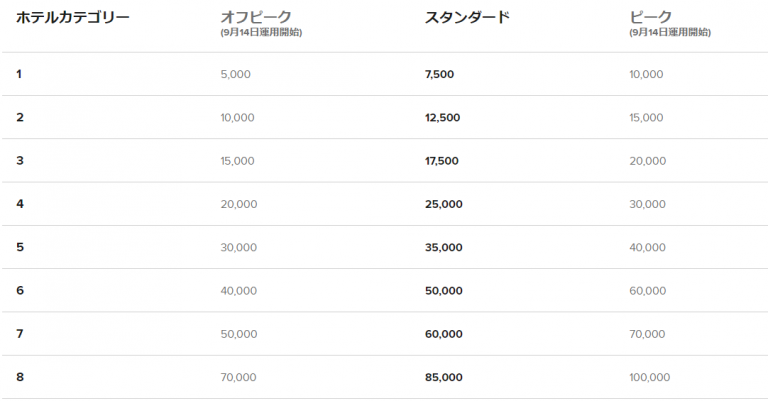Click the ホテルカテゴリー column header

tap(72, 16)
